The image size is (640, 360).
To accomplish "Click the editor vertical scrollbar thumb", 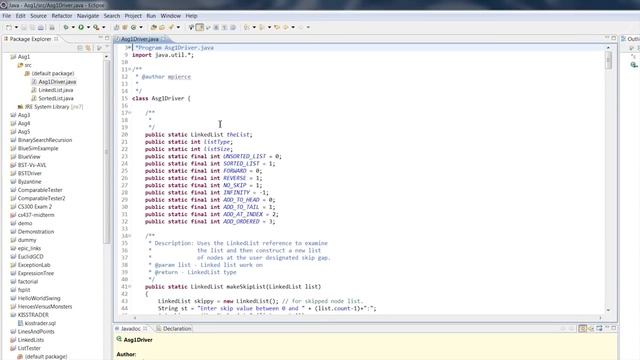I will tap(609, 60).
